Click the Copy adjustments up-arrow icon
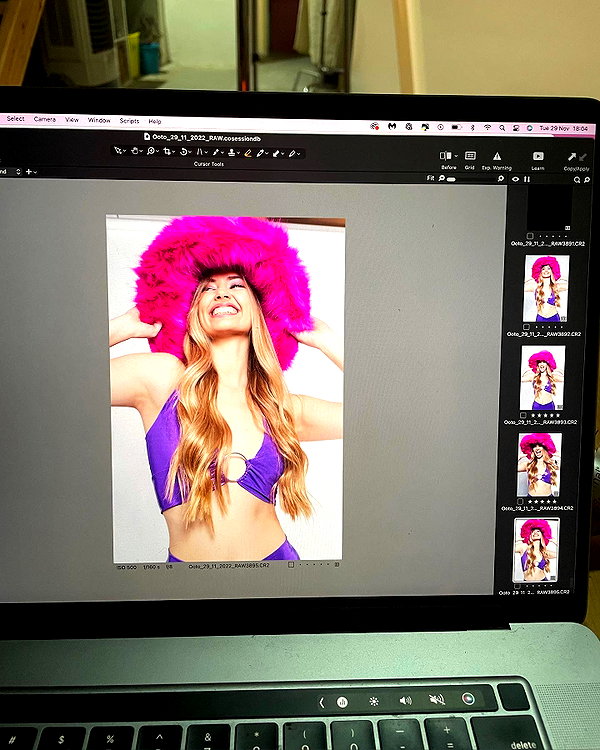The height and width of the screenshot is (750, 600). pos(572,156)
